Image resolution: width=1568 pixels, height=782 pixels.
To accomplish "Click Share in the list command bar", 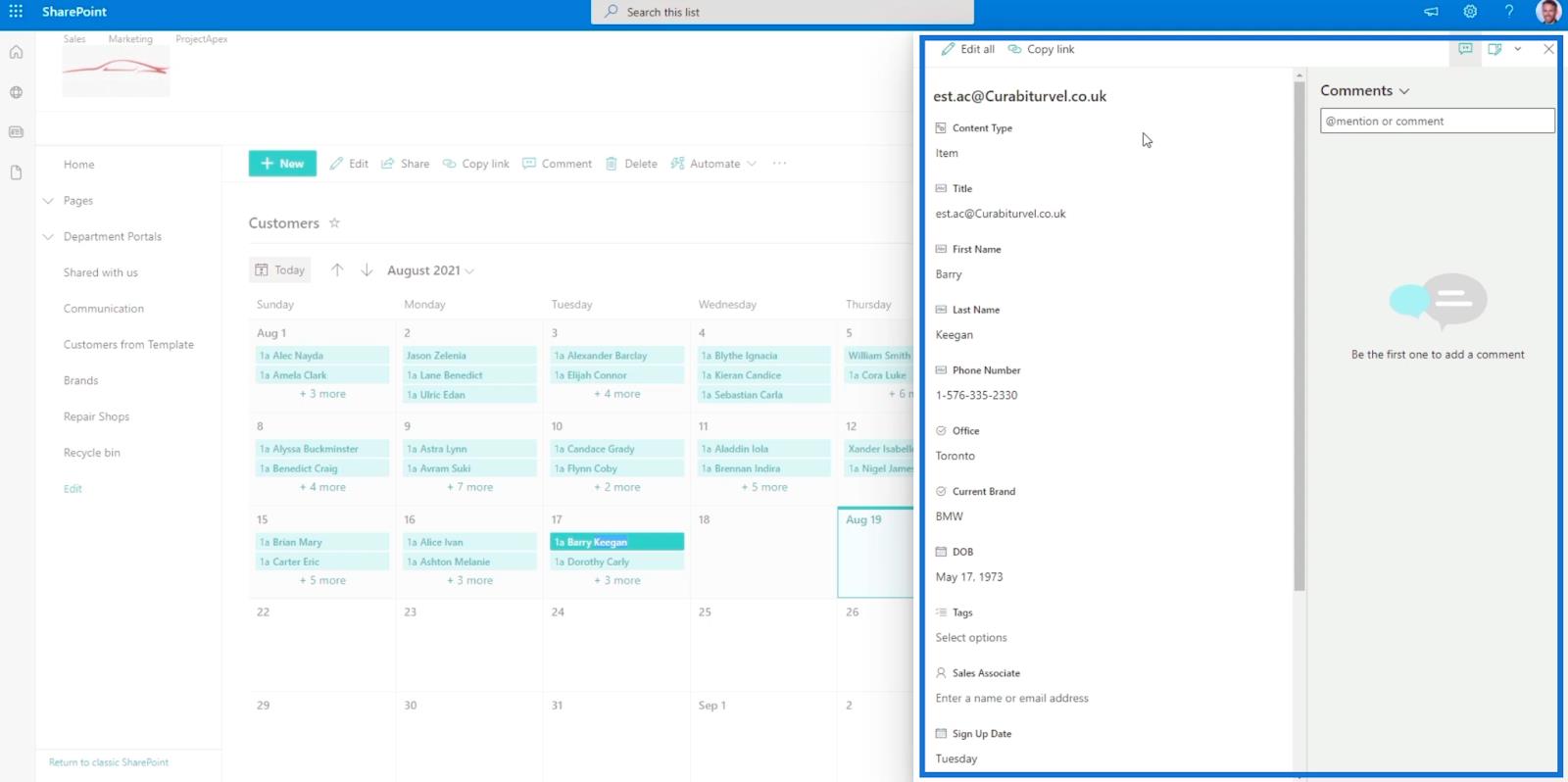I will click(405, 164).
